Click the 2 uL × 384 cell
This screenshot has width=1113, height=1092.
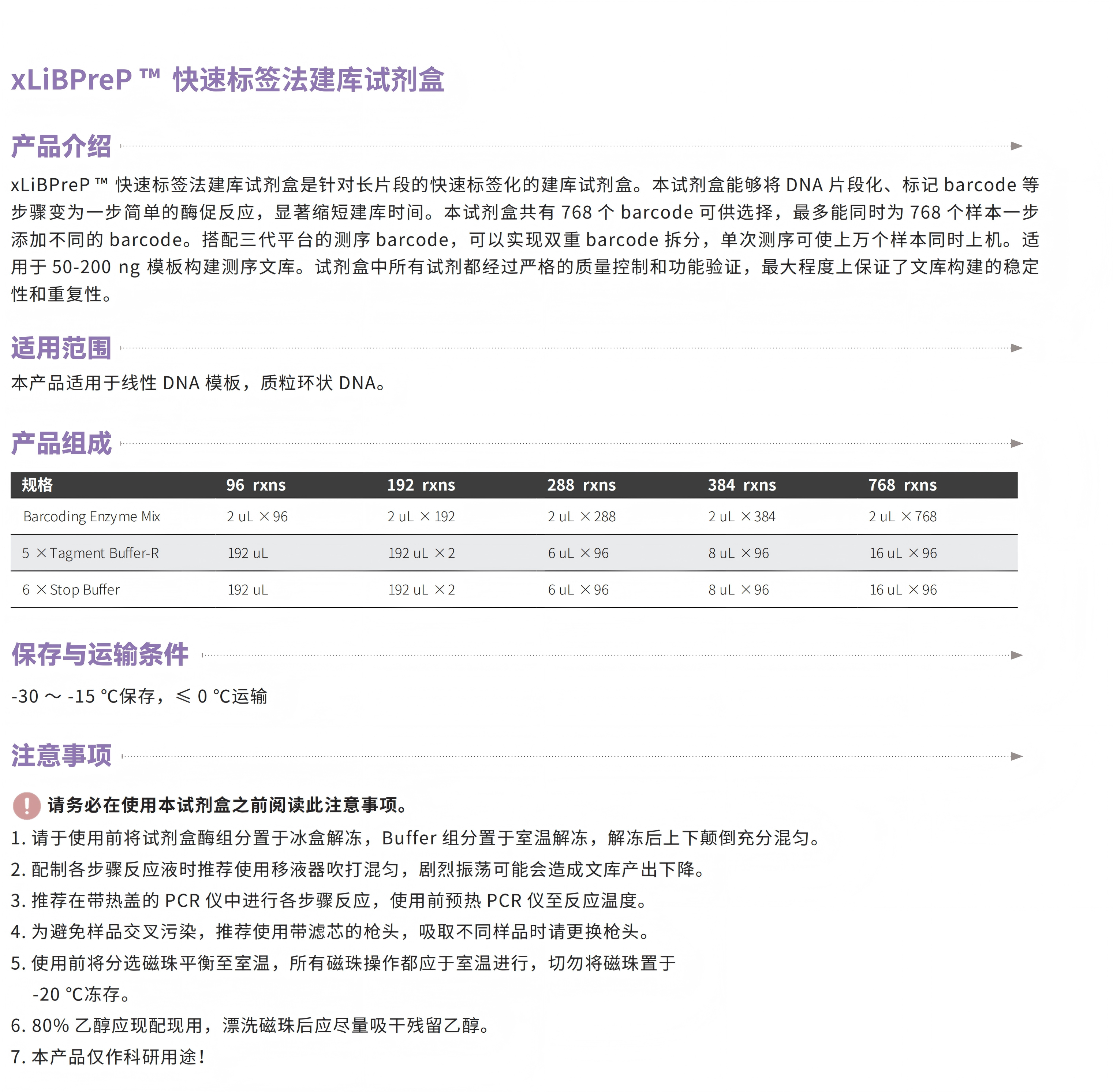pyautogui.click(x=742, y=517)
